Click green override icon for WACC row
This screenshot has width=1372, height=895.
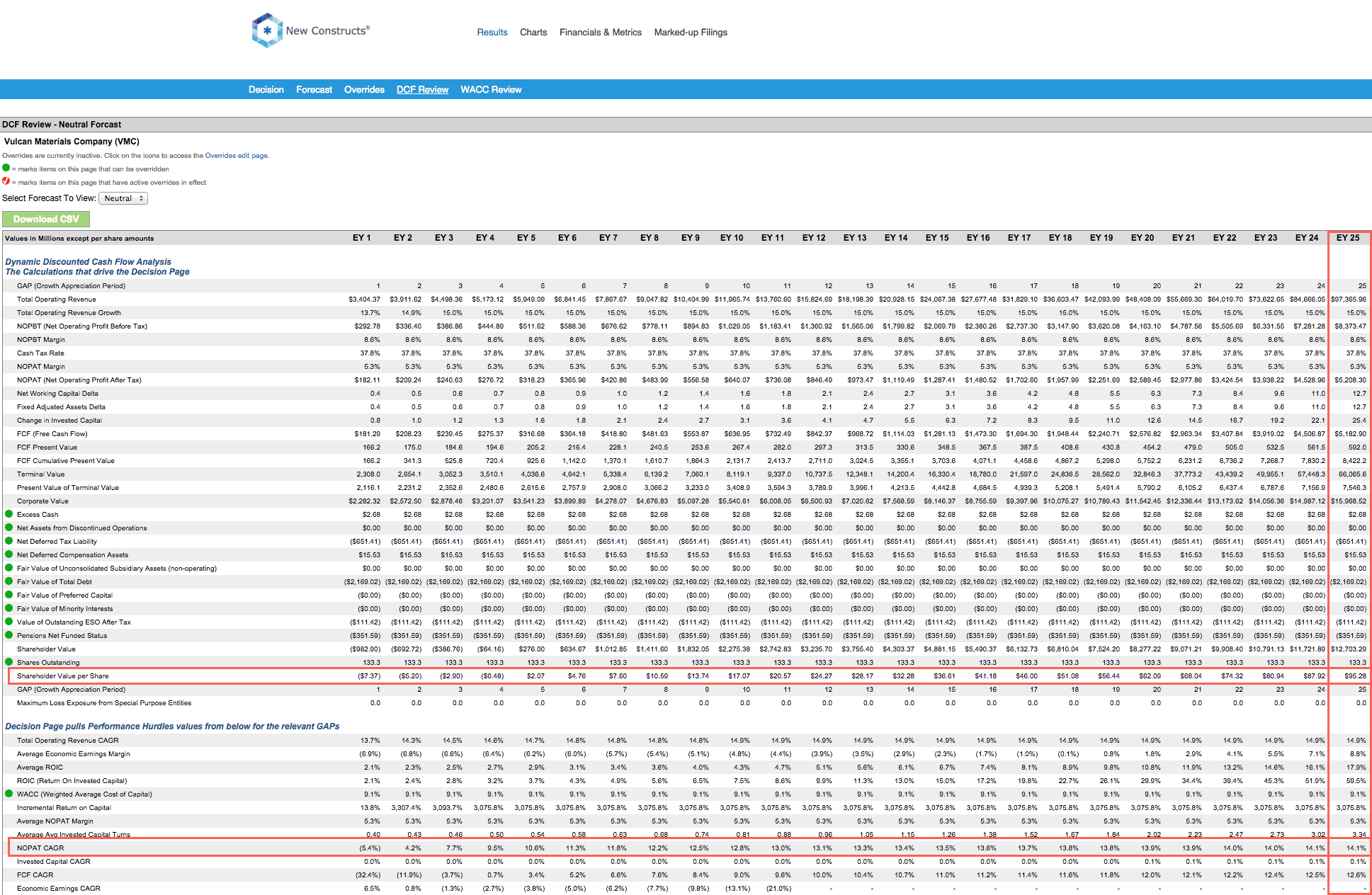pyautogui.click(x=9, y=794)
